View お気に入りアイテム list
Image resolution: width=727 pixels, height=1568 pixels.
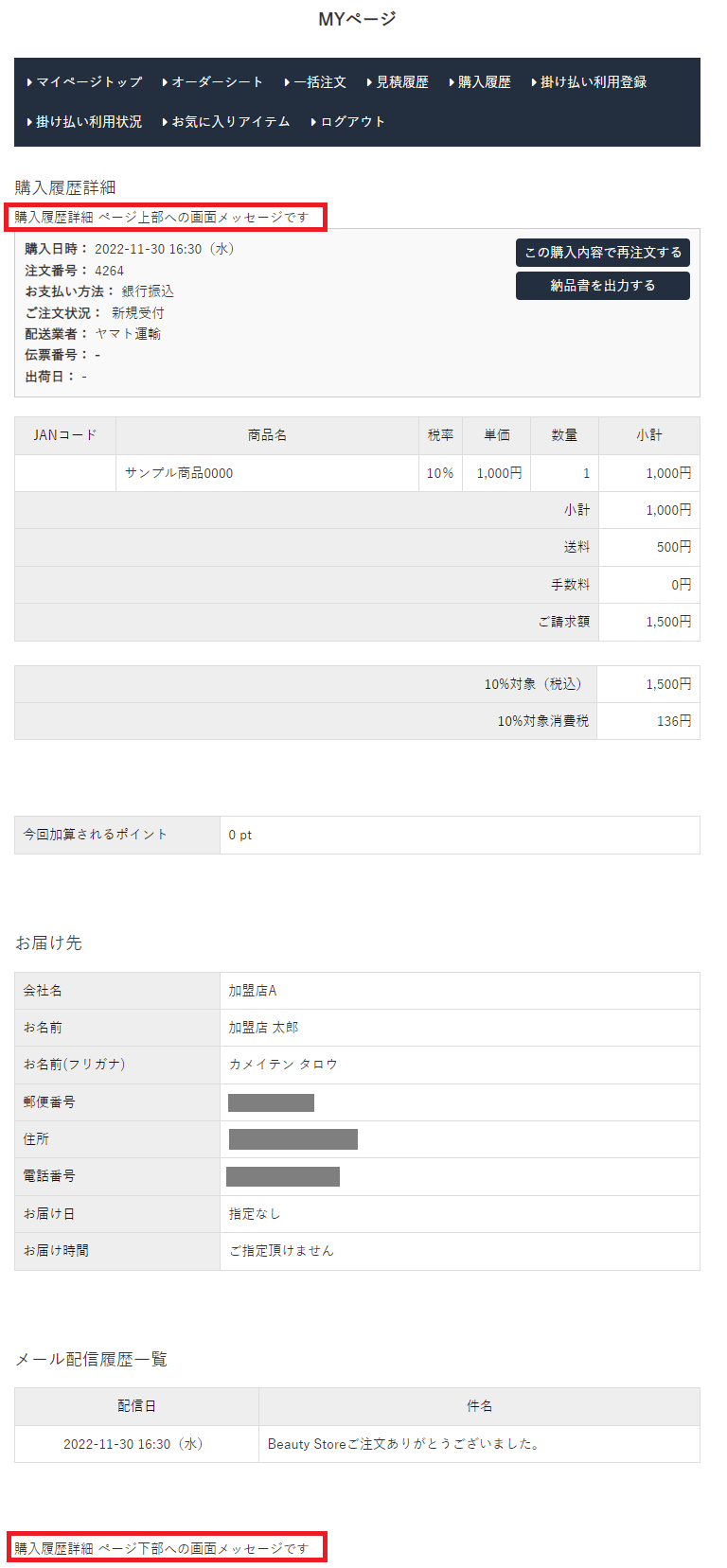(230, 122)
